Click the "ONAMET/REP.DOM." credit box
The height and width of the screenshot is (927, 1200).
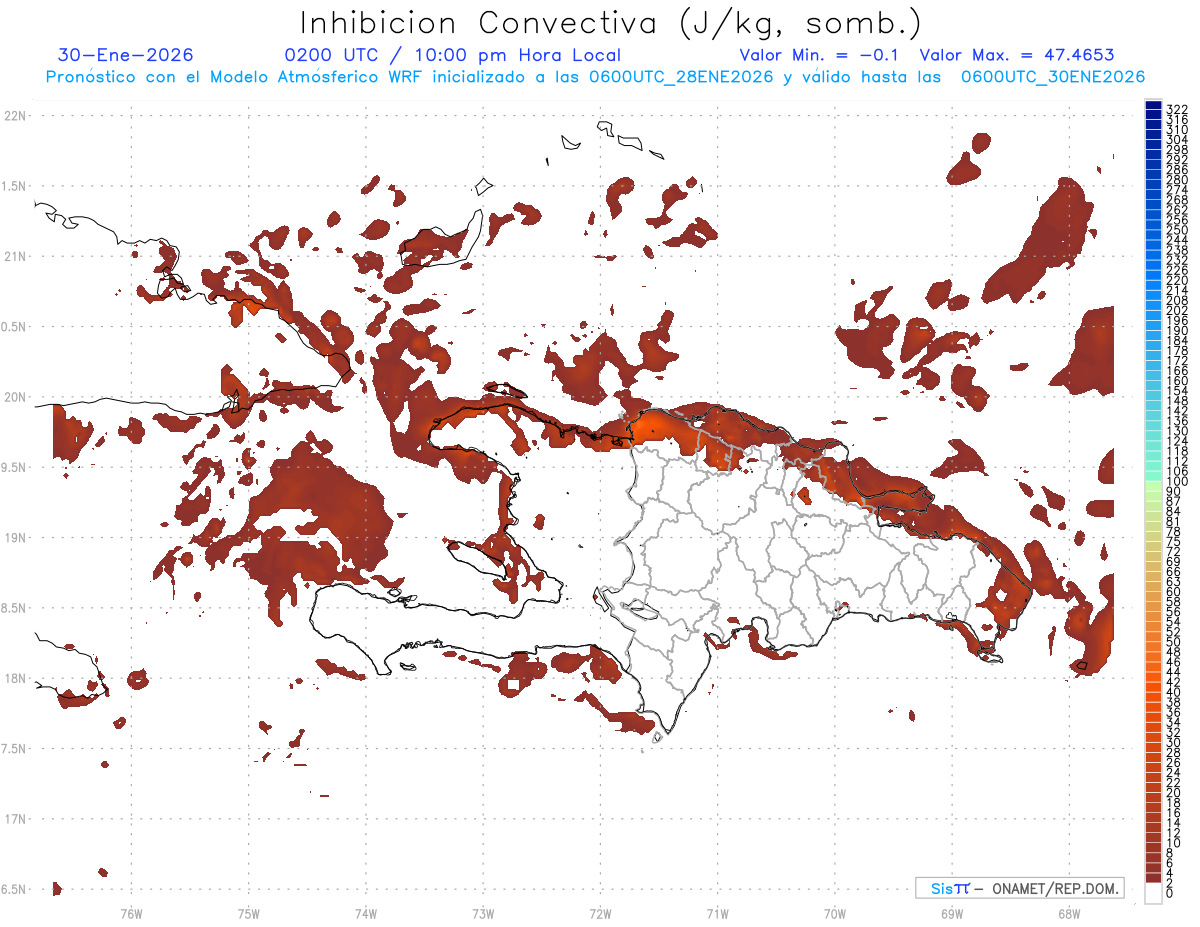[x=1020, y=888]
